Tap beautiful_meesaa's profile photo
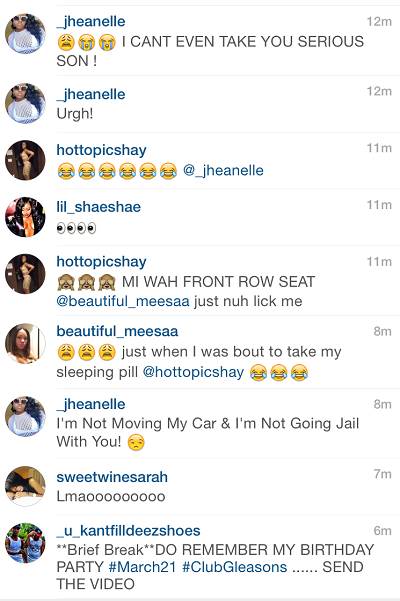Screen dimensions: 400x601 [x=25, y=343]
